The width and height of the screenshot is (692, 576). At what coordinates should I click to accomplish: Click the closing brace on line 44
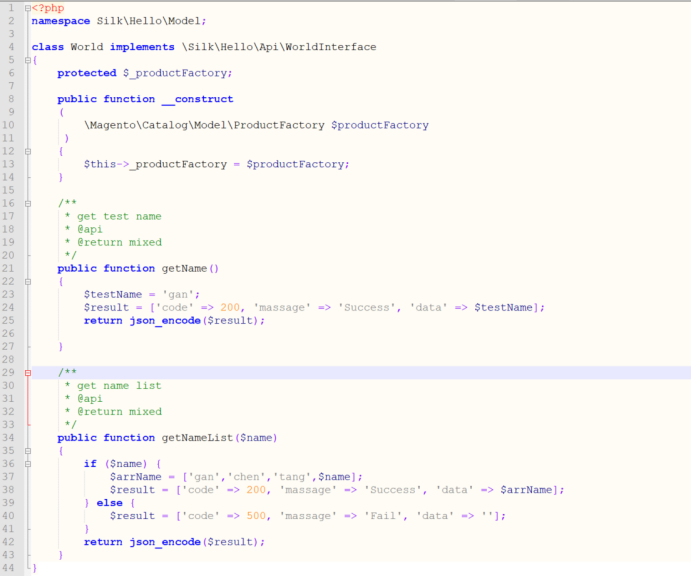click(35, 568)
